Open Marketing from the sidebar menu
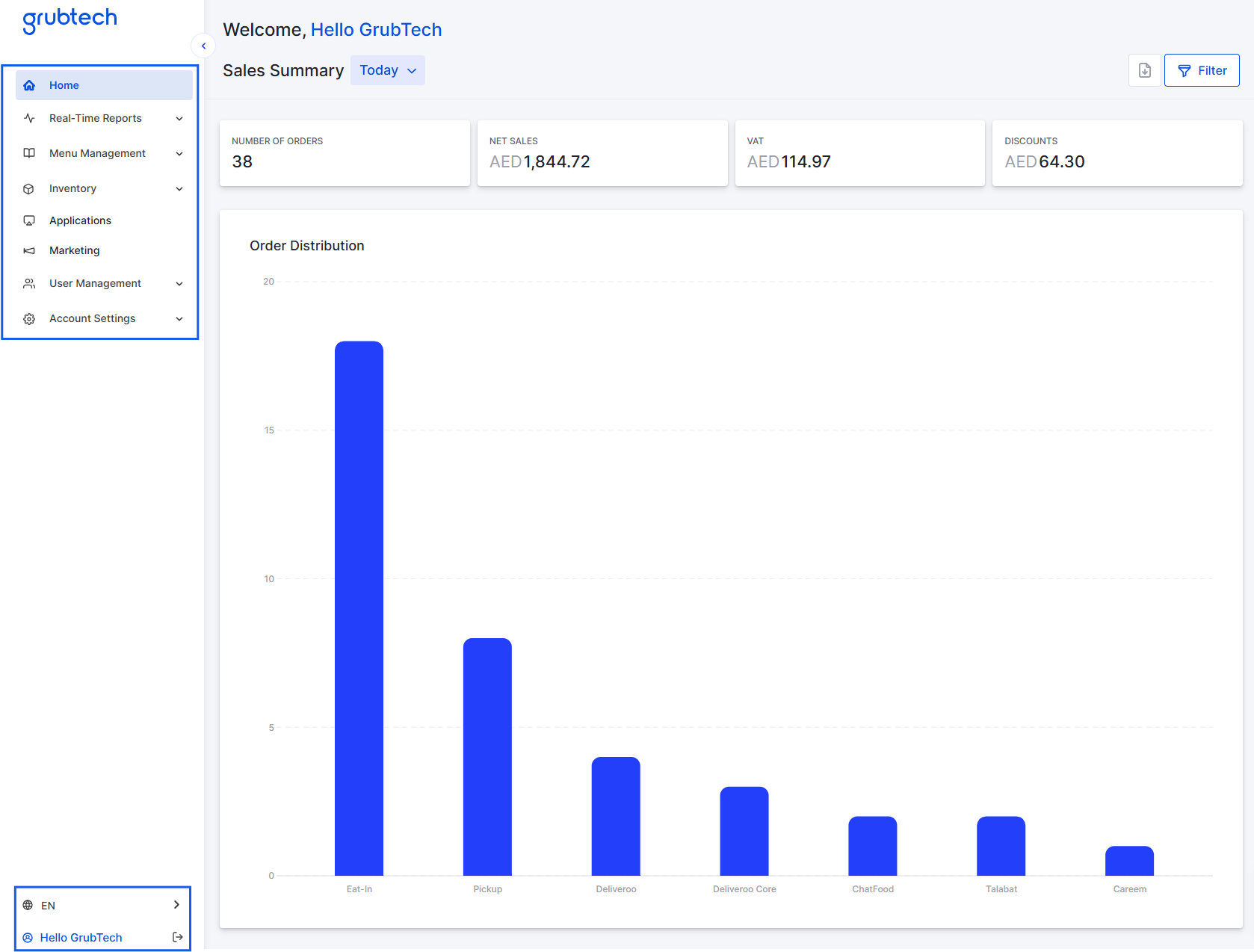 (x=74, y=250)
